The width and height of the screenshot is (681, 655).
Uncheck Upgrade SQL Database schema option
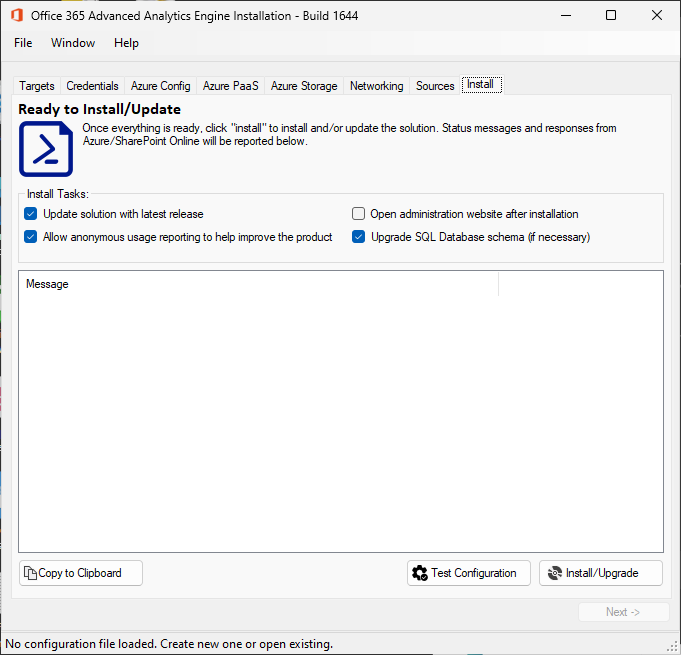pos(358,237)
